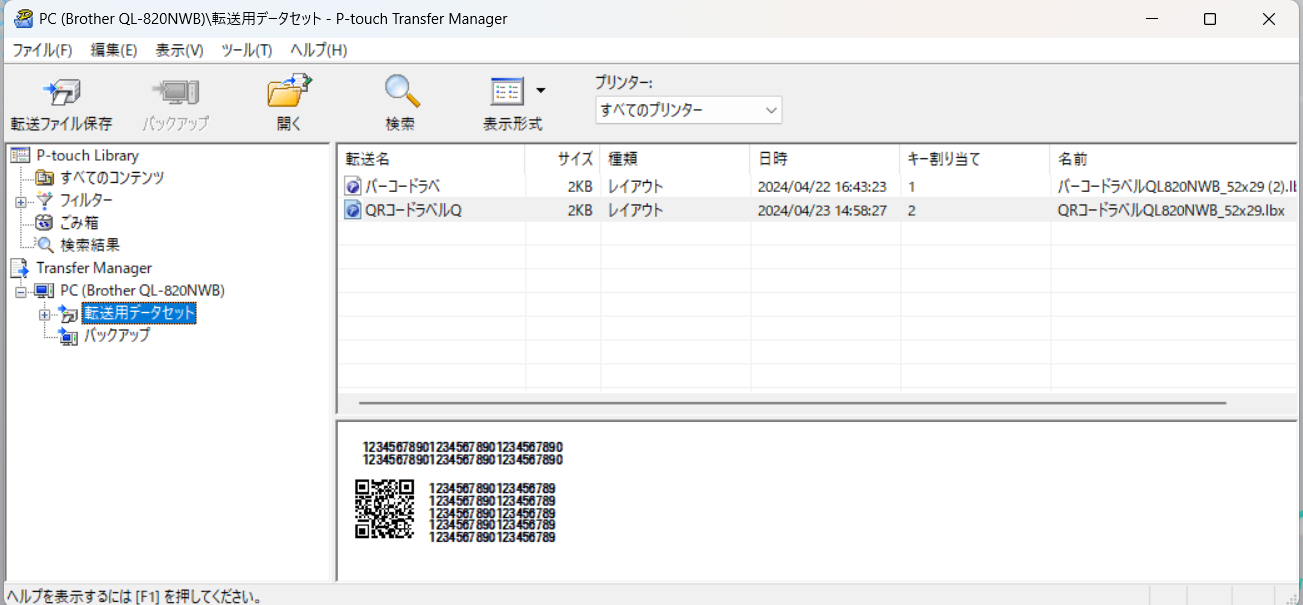
Task: Sort by キー割り当て column header
Action: (x=975, y=159)
